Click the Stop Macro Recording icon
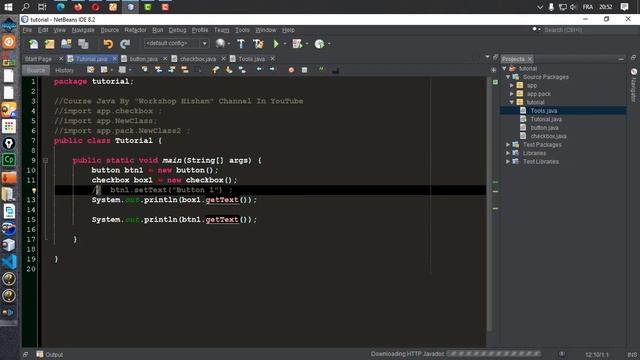Screen dimensions: 640x360 (304, 70)
